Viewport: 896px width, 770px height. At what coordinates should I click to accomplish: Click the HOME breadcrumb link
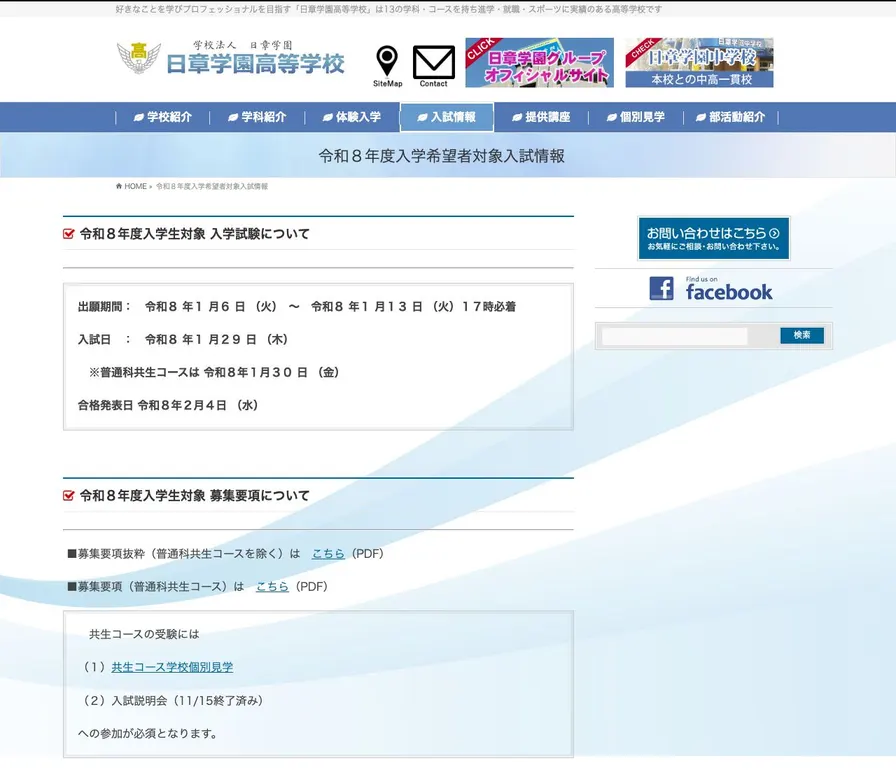[x=135, y=186]
